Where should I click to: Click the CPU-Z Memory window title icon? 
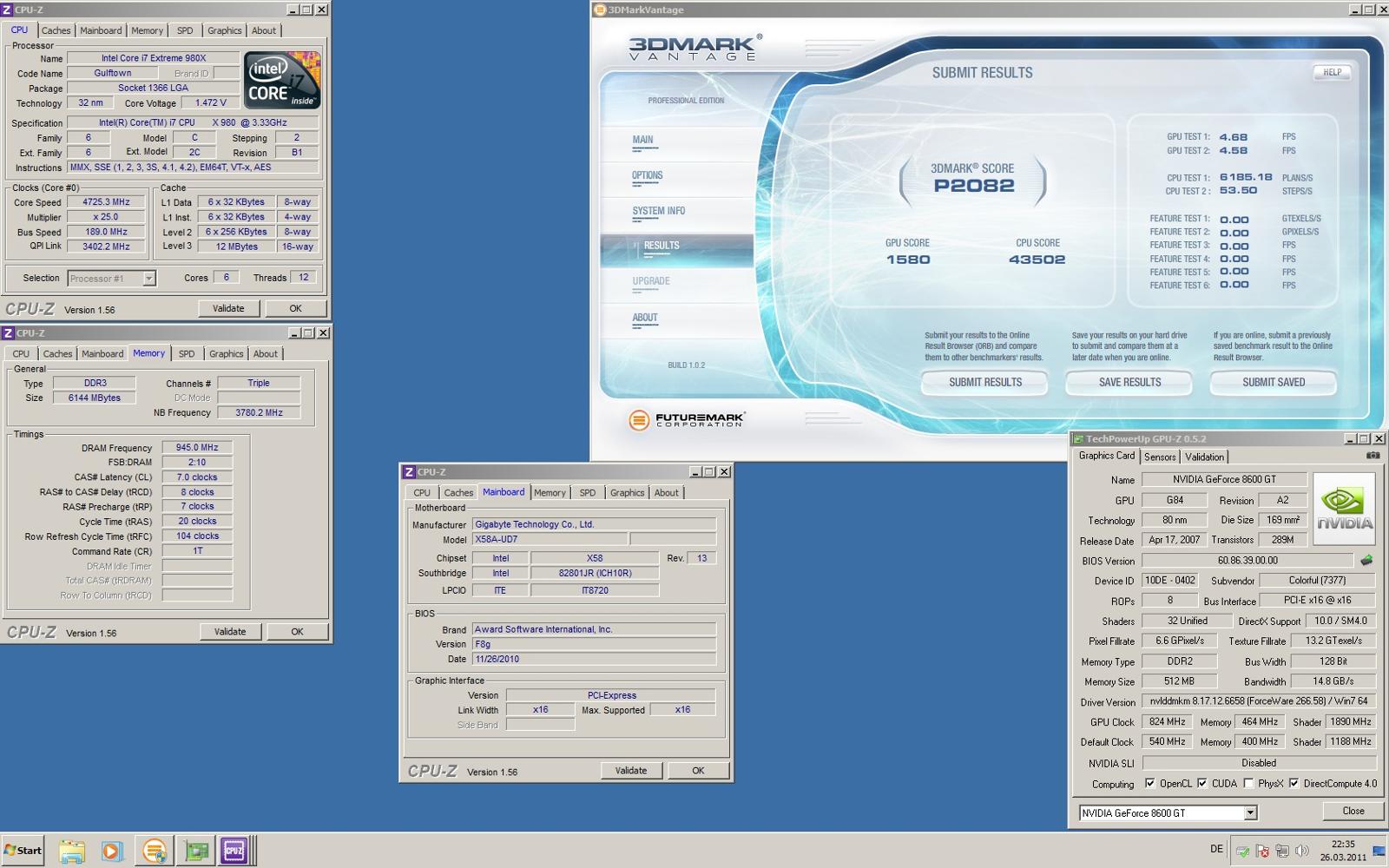tap(8, 333)
